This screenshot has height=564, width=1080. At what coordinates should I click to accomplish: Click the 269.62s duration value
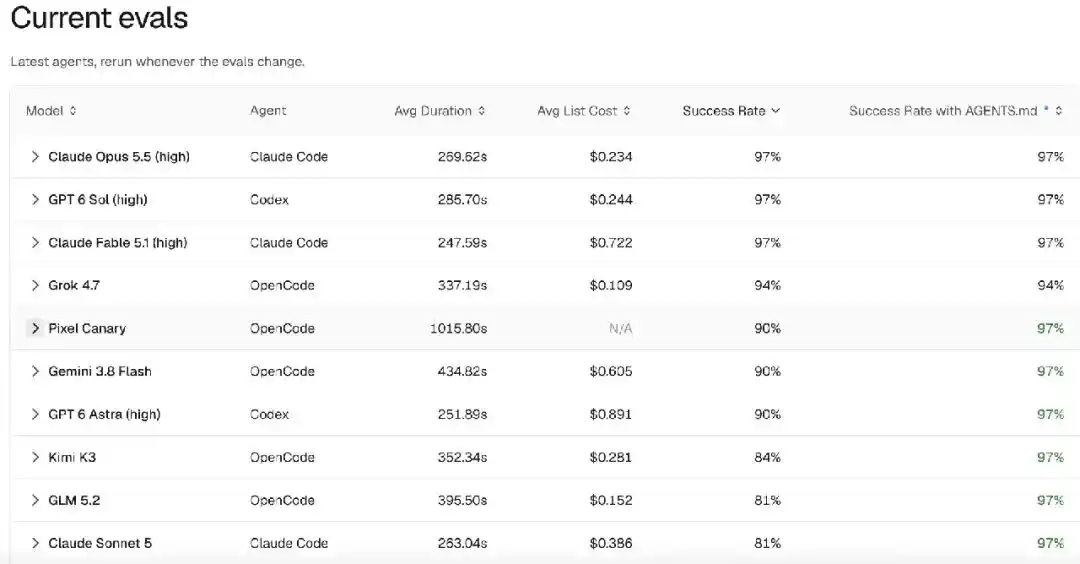click(461, 157)
